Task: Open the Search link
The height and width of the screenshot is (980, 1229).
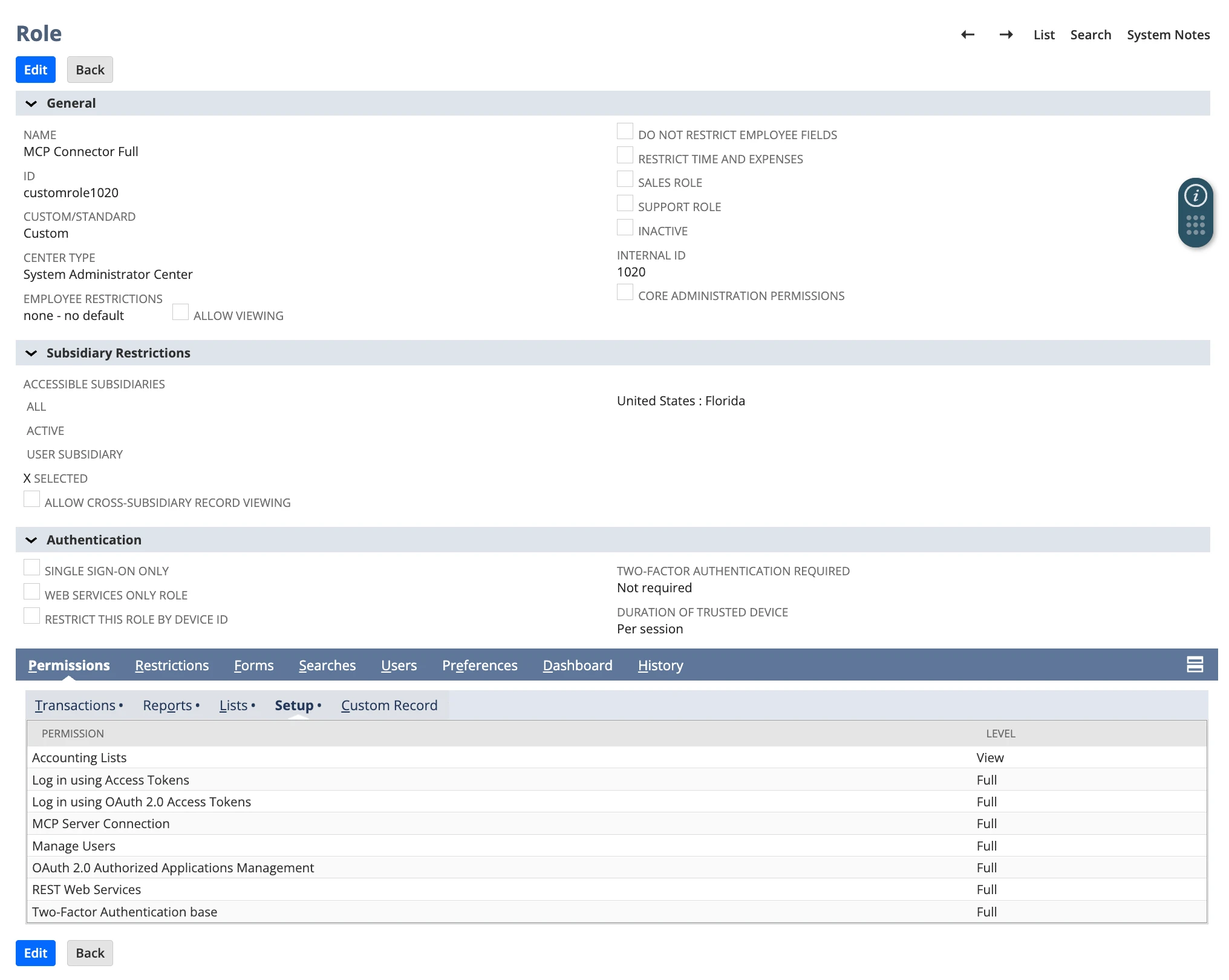Action: [x=1090, y=35]
